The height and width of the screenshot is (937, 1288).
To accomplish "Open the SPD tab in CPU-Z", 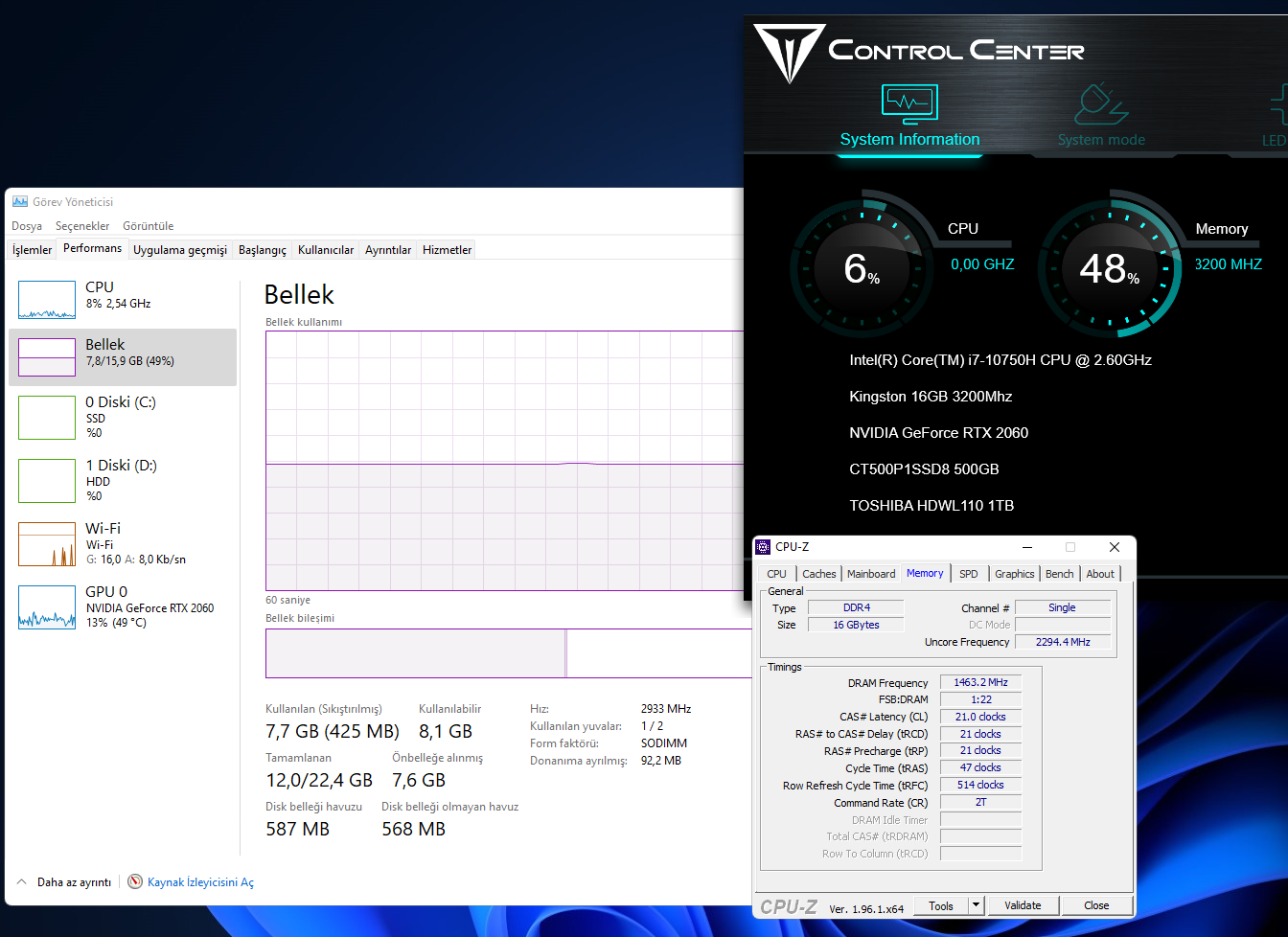I will coord(969,574).
